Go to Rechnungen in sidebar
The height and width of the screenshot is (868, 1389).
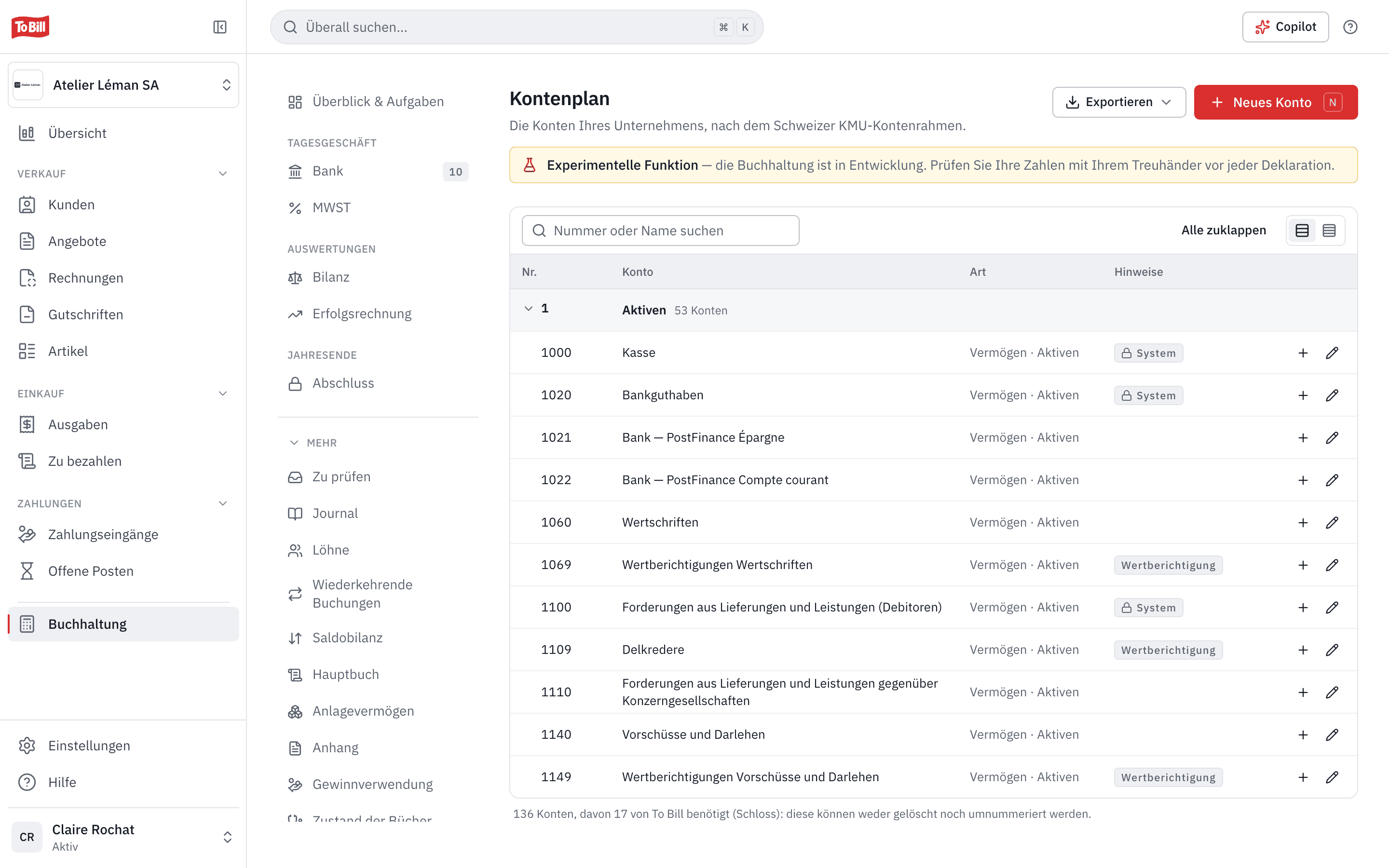pyautogui.click(x=123, y=278)
